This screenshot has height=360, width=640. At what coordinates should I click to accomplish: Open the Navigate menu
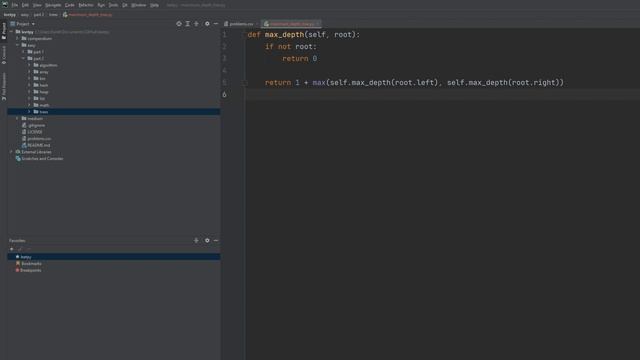[53, 5]
